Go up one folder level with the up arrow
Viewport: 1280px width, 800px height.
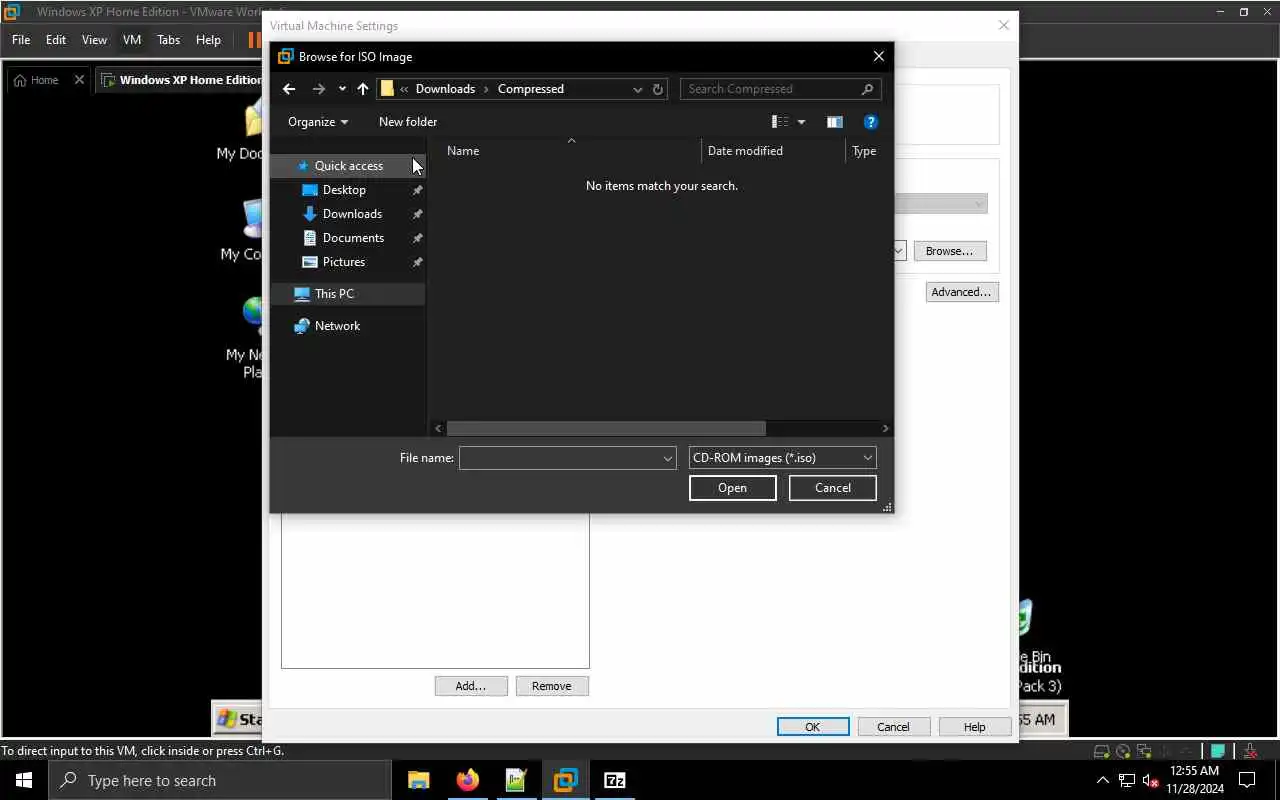click(x=362, y=89)
